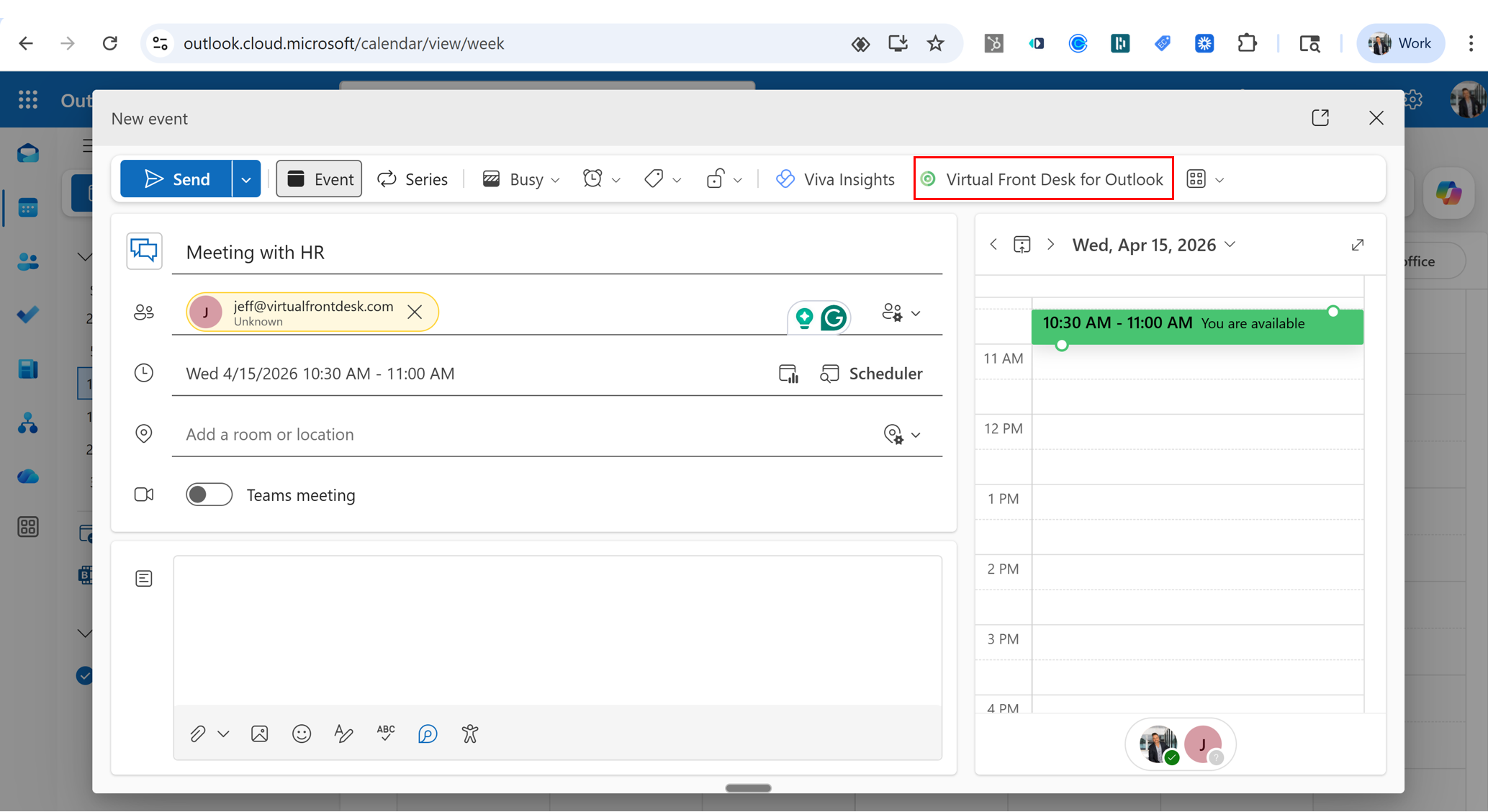Insert a picture using the image icon
The width and height of the screenshot is (1488, 812).
pyautogui.click(x=259, y=734)
